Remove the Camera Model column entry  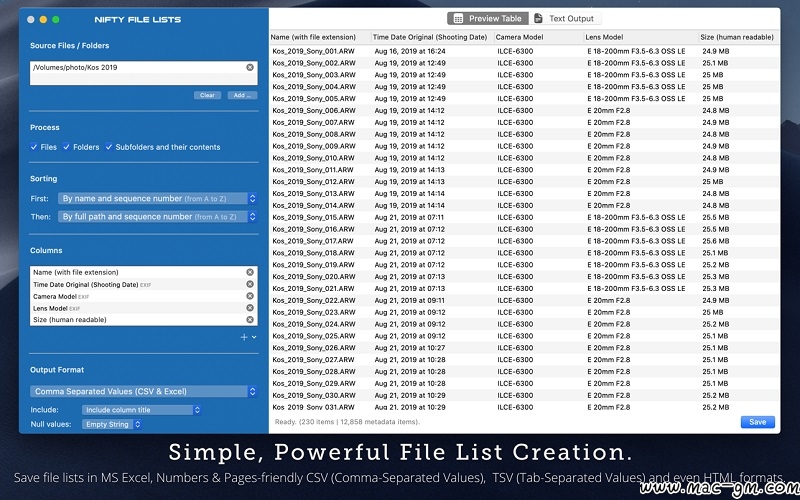250,296
